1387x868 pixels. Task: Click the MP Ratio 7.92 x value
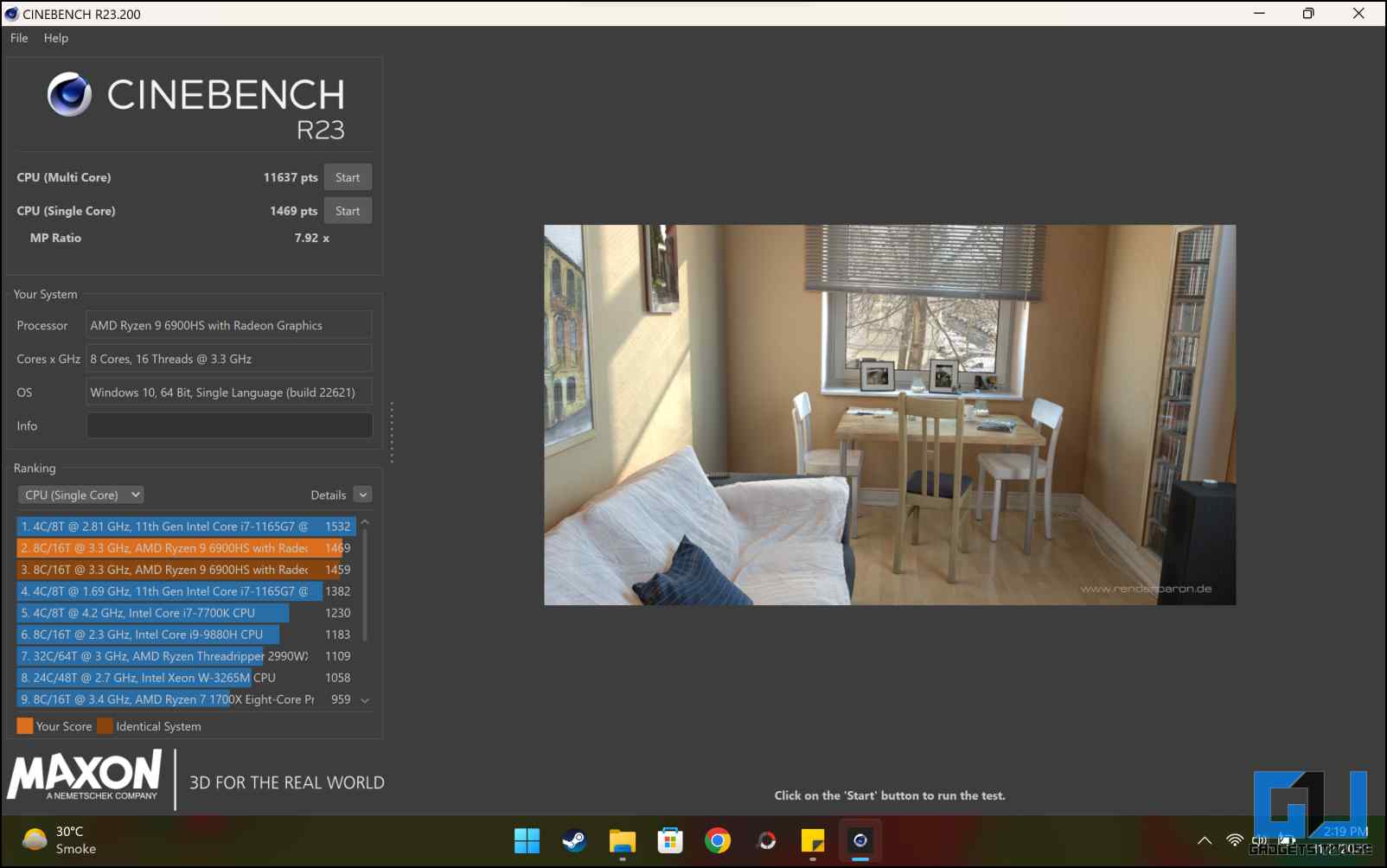(311, 238)
